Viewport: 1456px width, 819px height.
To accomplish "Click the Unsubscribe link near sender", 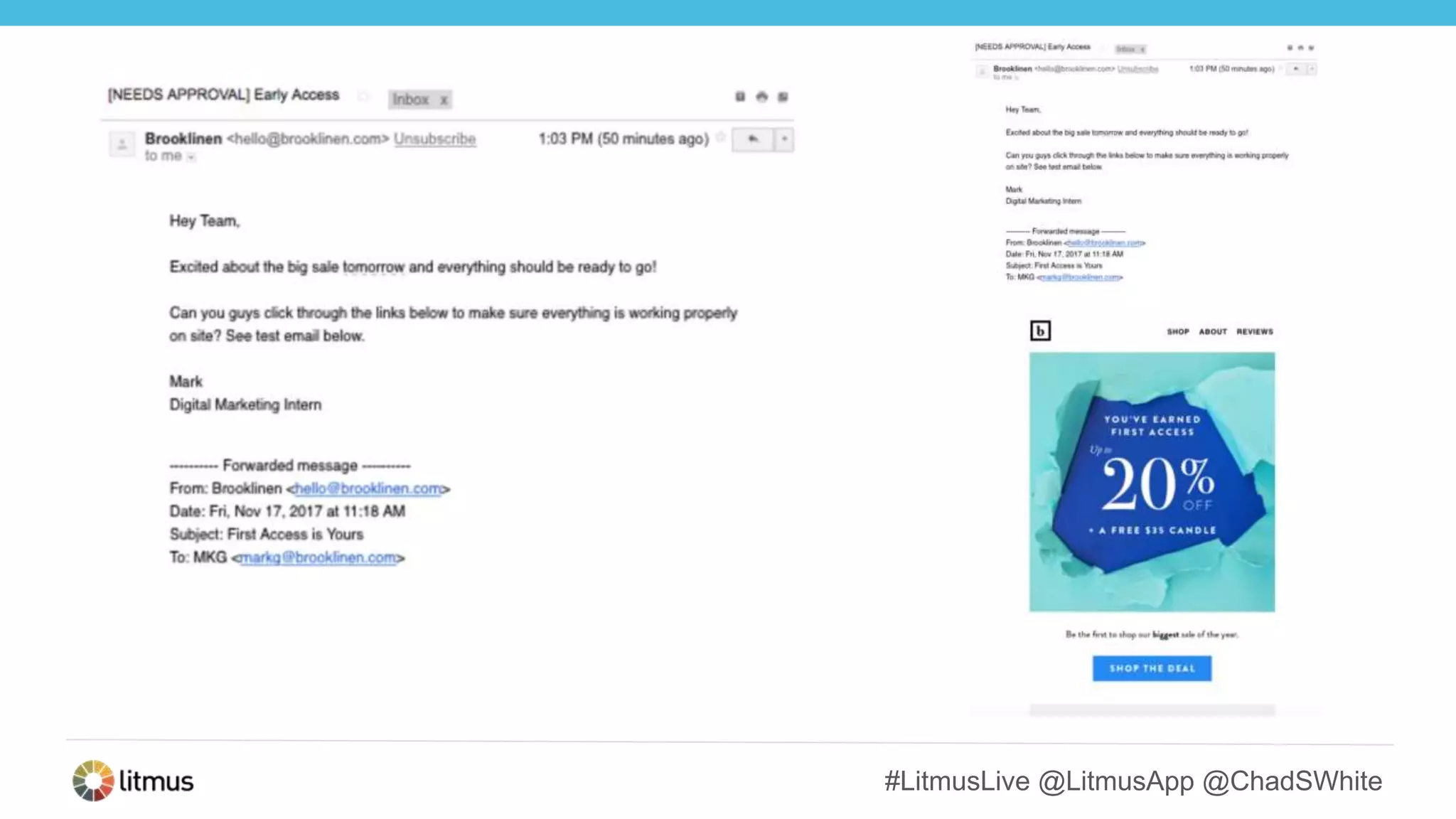I will click(434, 139).
